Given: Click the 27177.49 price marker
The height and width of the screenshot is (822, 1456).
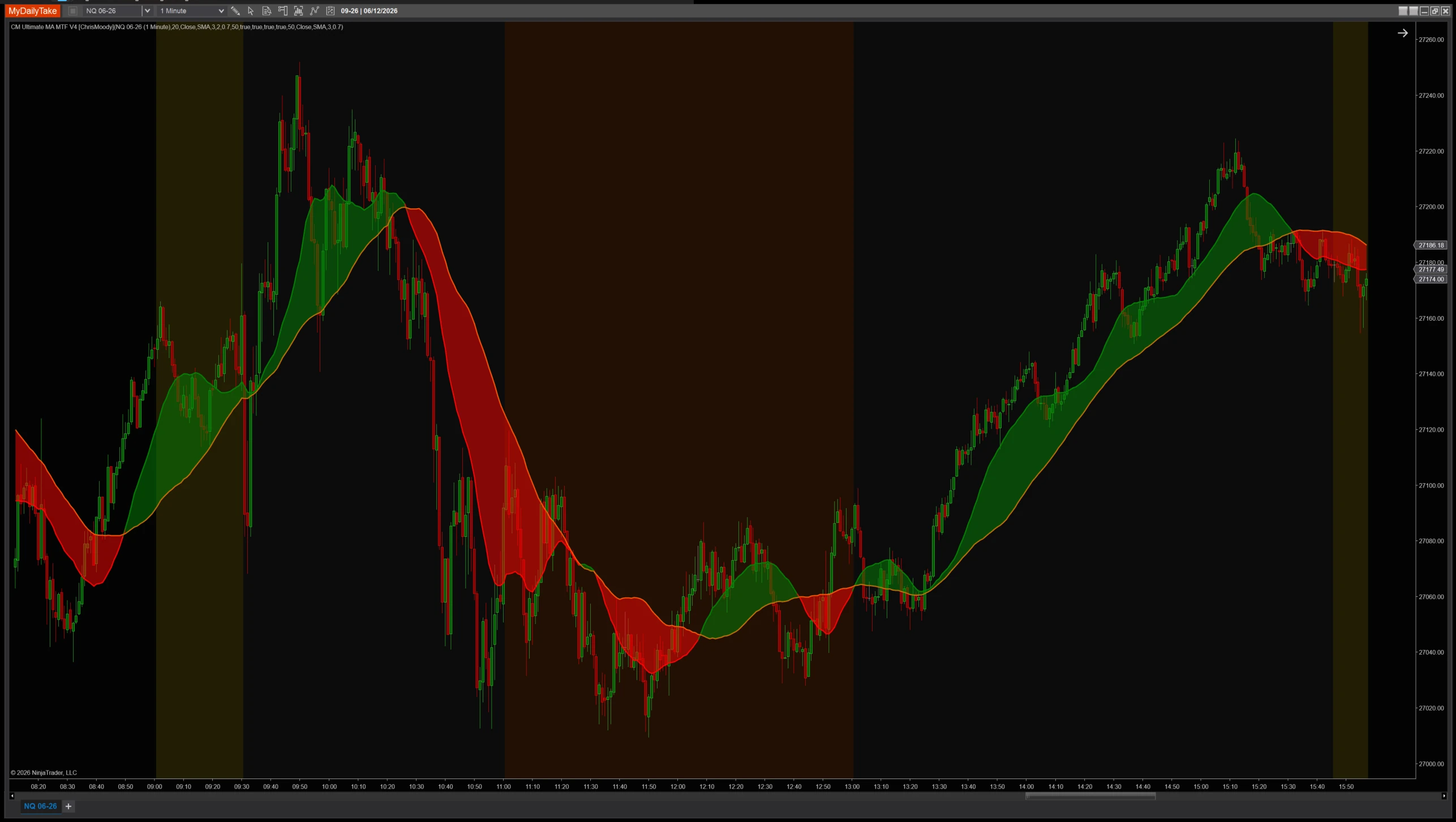Looking at the screenshot, I should [1431, 269].
